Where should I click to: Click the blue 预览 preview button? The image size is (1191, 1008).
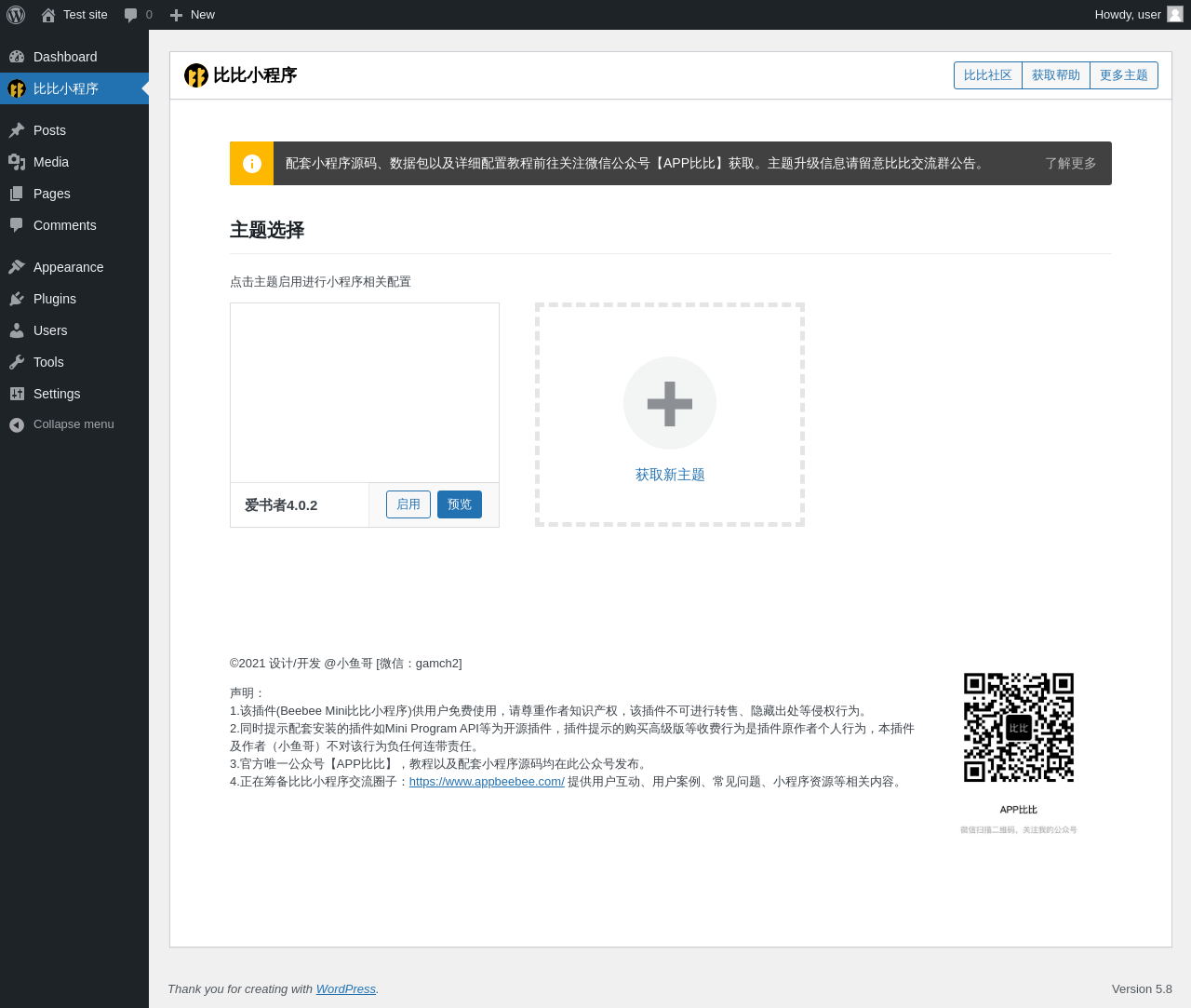460,504
